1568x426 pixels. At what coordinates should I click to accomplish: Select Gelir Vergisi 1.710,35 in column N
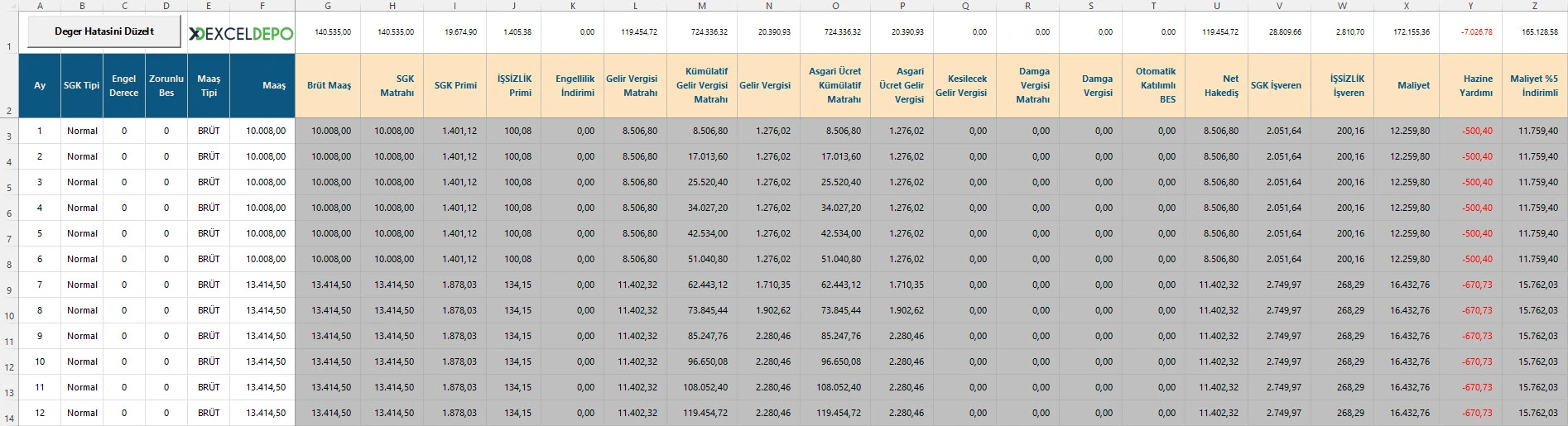coord(768,285)
